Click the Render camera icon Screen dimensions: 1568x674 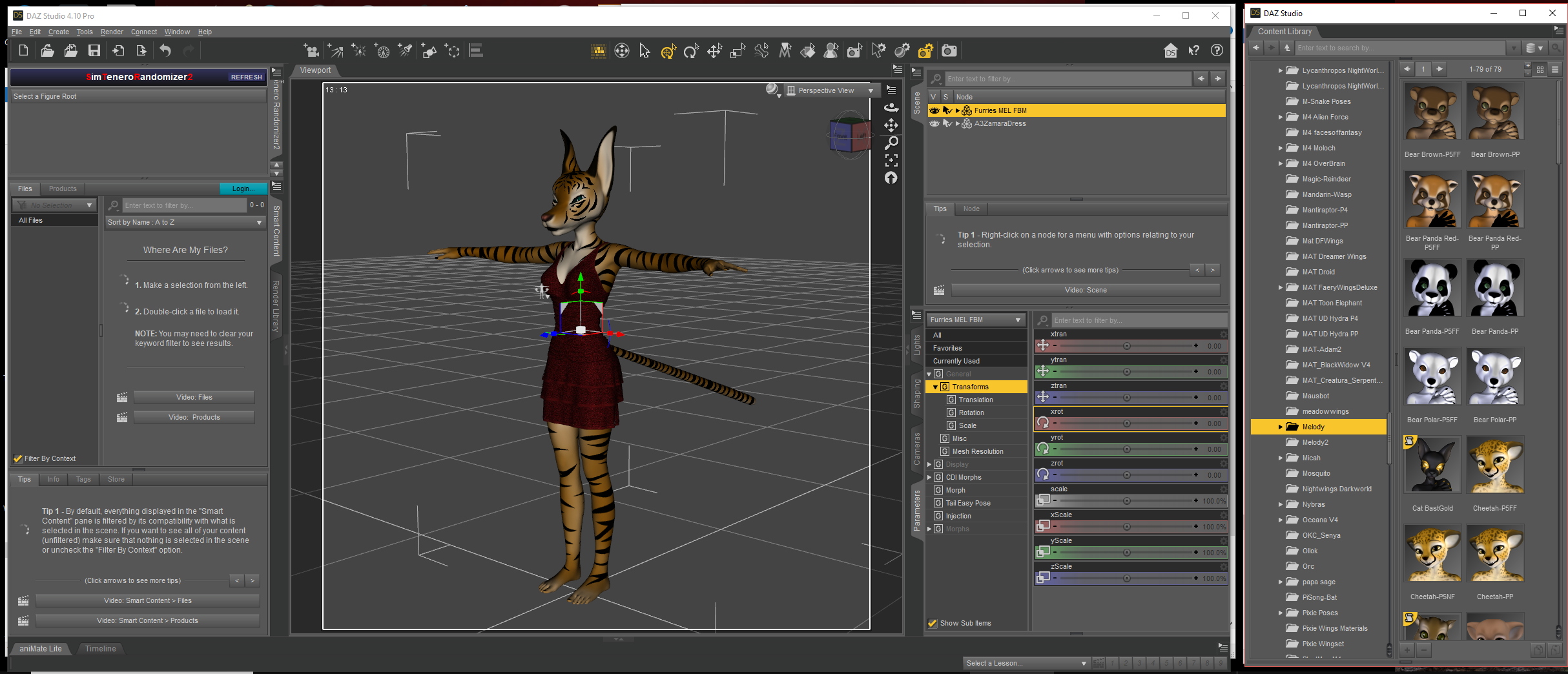point(949,51)
